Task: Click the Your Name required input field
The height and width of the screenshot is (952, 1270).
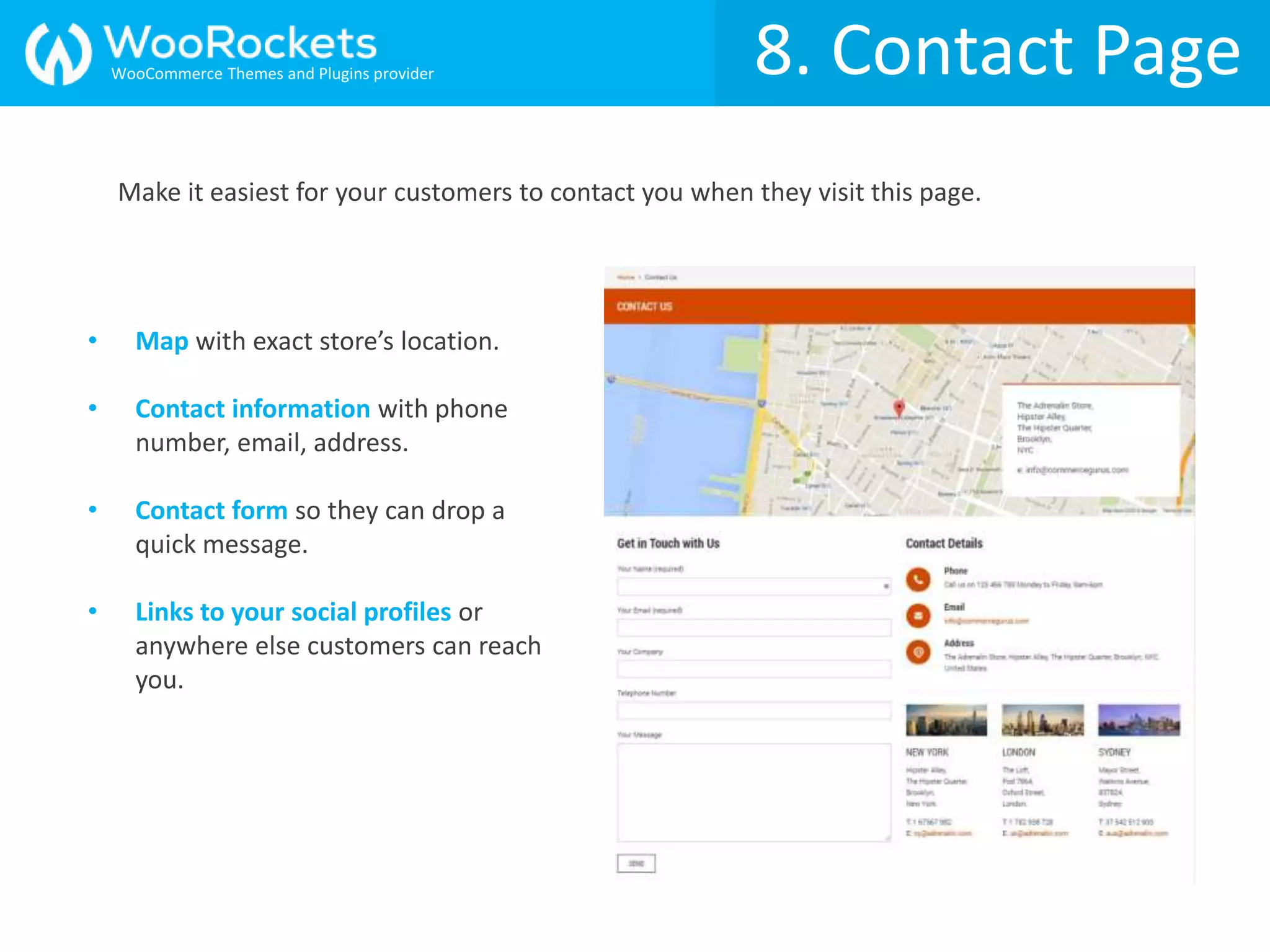Action: [754, 586]
